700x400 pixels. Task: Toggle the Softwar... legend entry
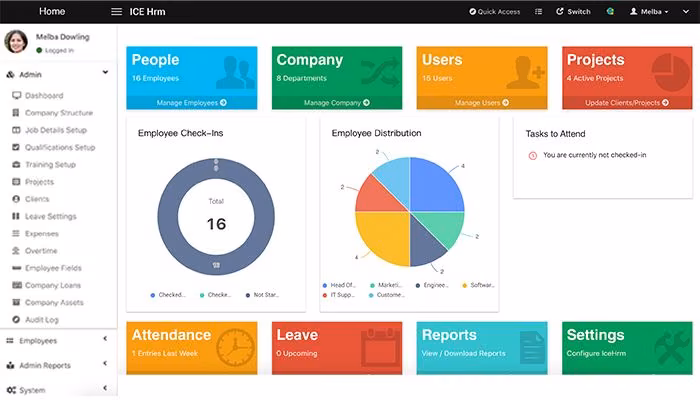[478, 285]
